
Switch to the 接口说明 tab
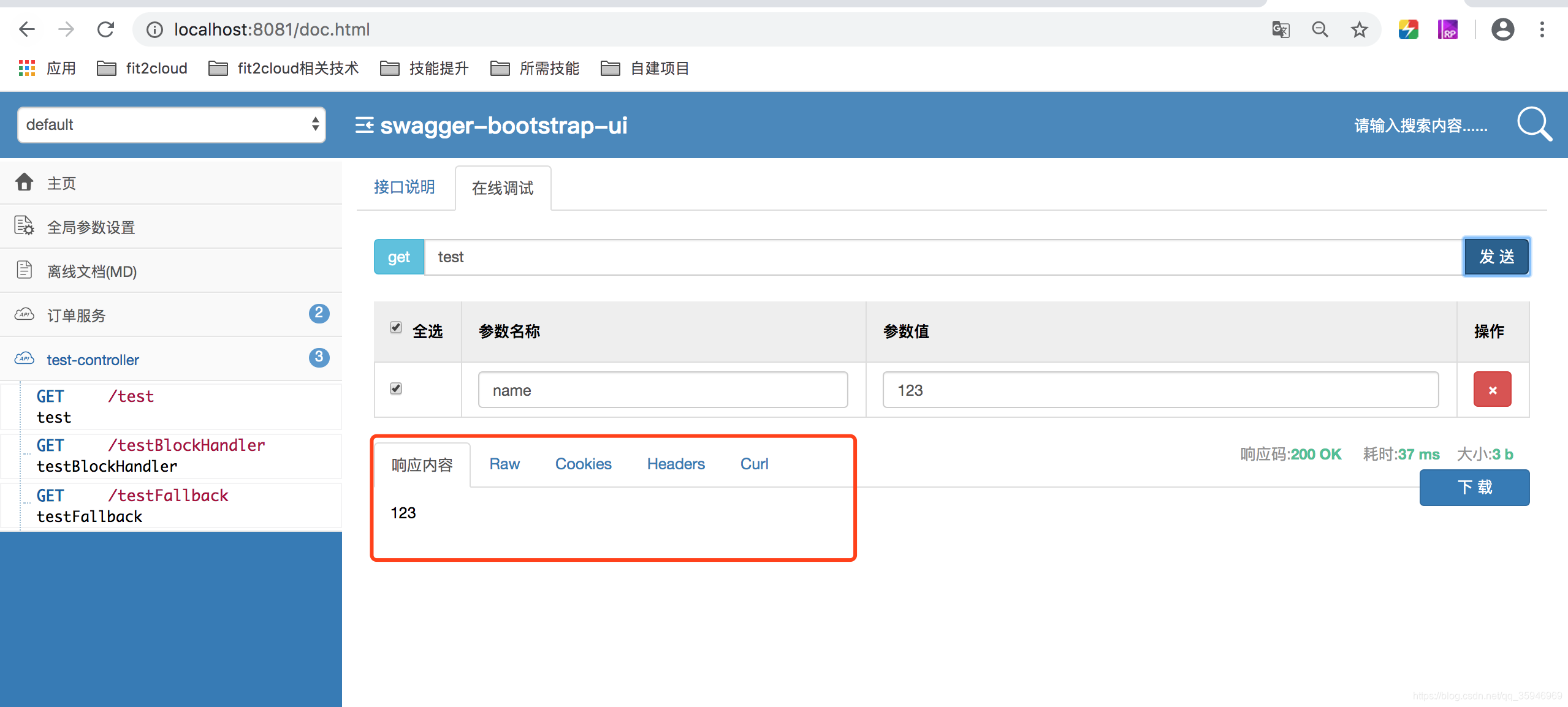pos(405,187)
